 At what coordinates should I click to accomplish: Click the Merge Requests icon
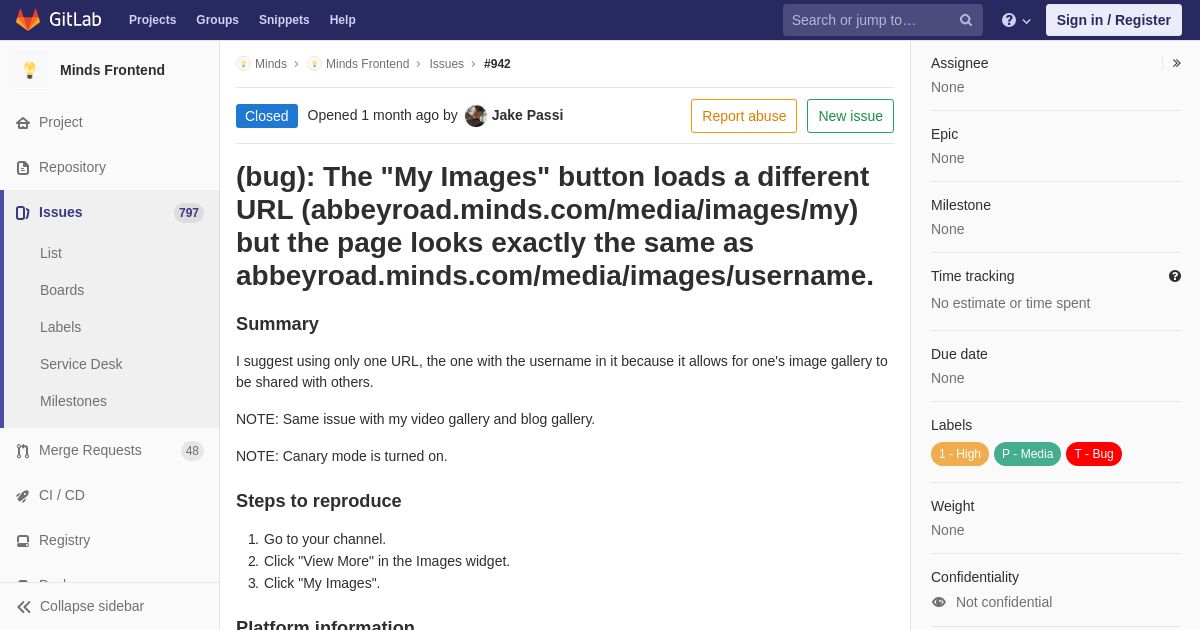point(23,451)
